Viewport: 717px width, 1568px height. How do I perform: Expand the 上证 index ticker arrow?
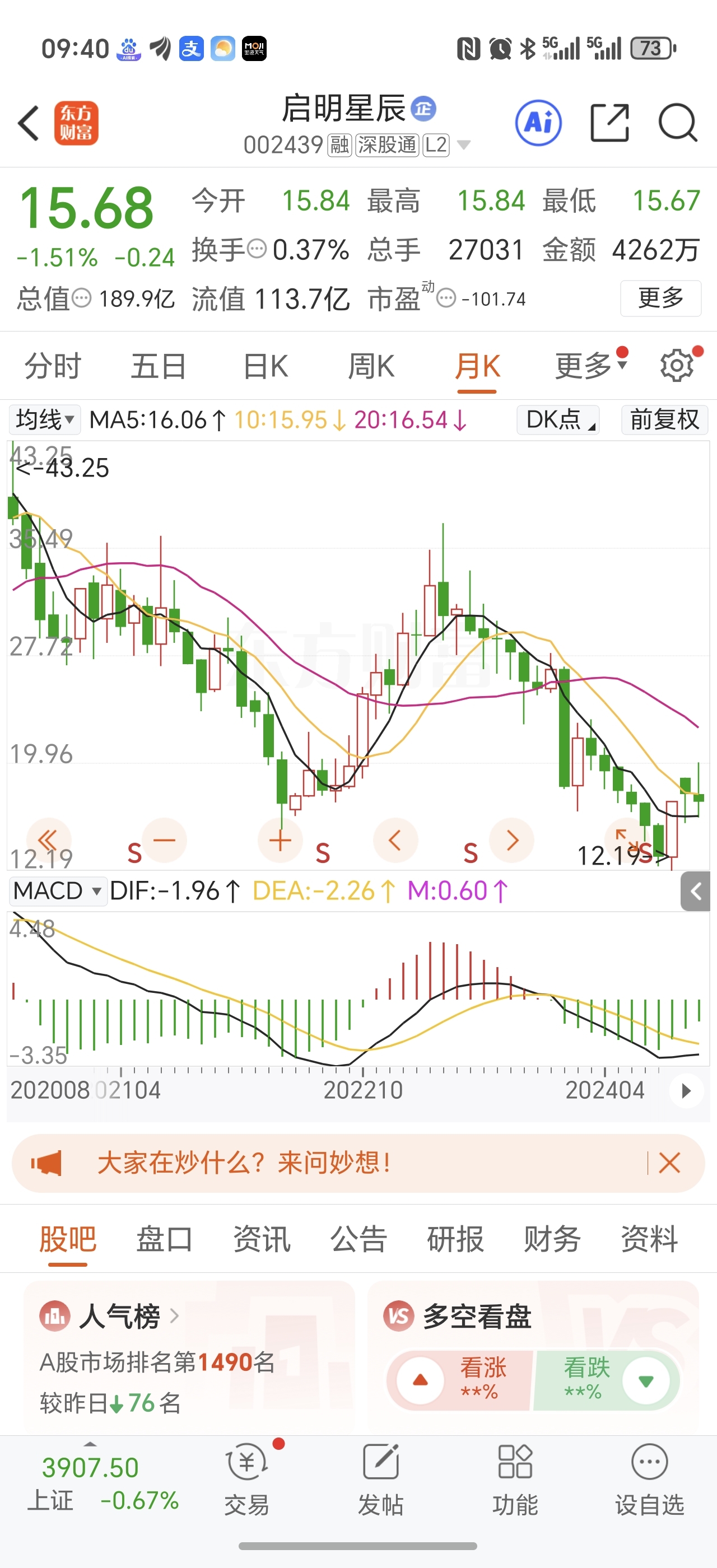[x=90, y=1444]
